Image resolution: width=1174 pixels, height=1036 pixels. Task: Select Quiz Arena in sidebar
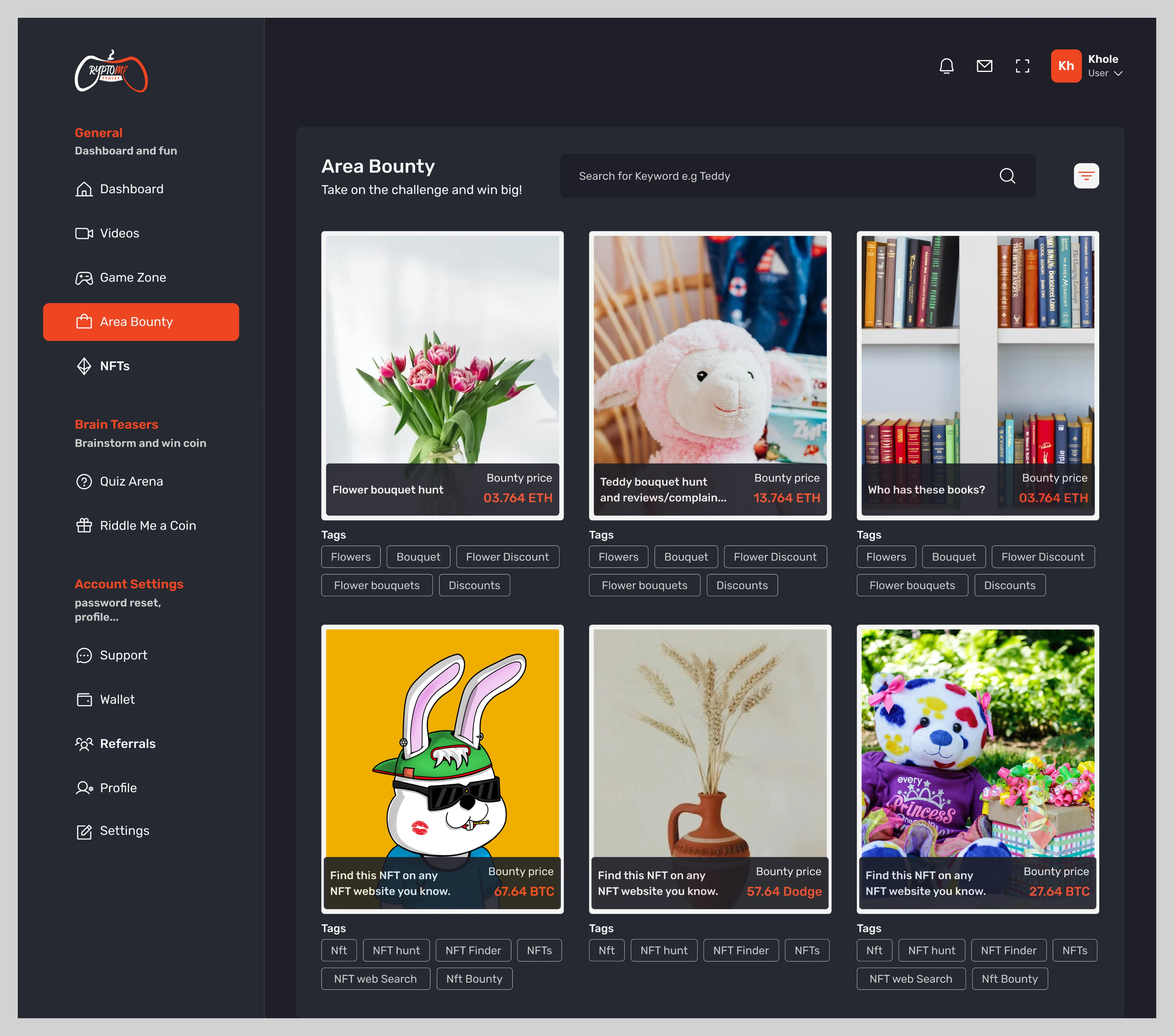(131, 482)
